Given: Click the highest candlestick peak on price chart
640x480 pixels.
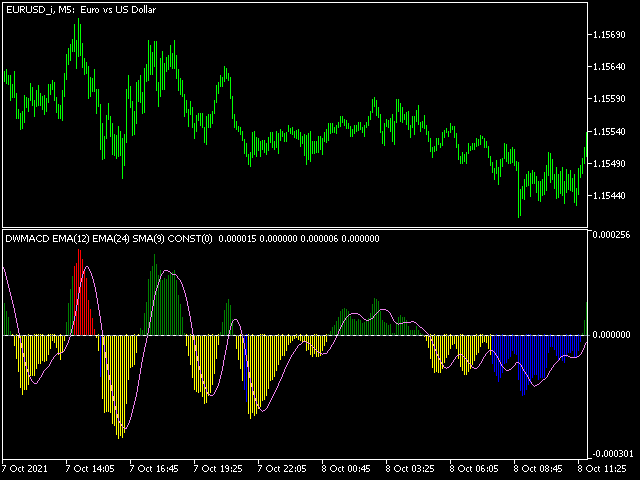Looking at the screenshot, I should pos(77,22).
